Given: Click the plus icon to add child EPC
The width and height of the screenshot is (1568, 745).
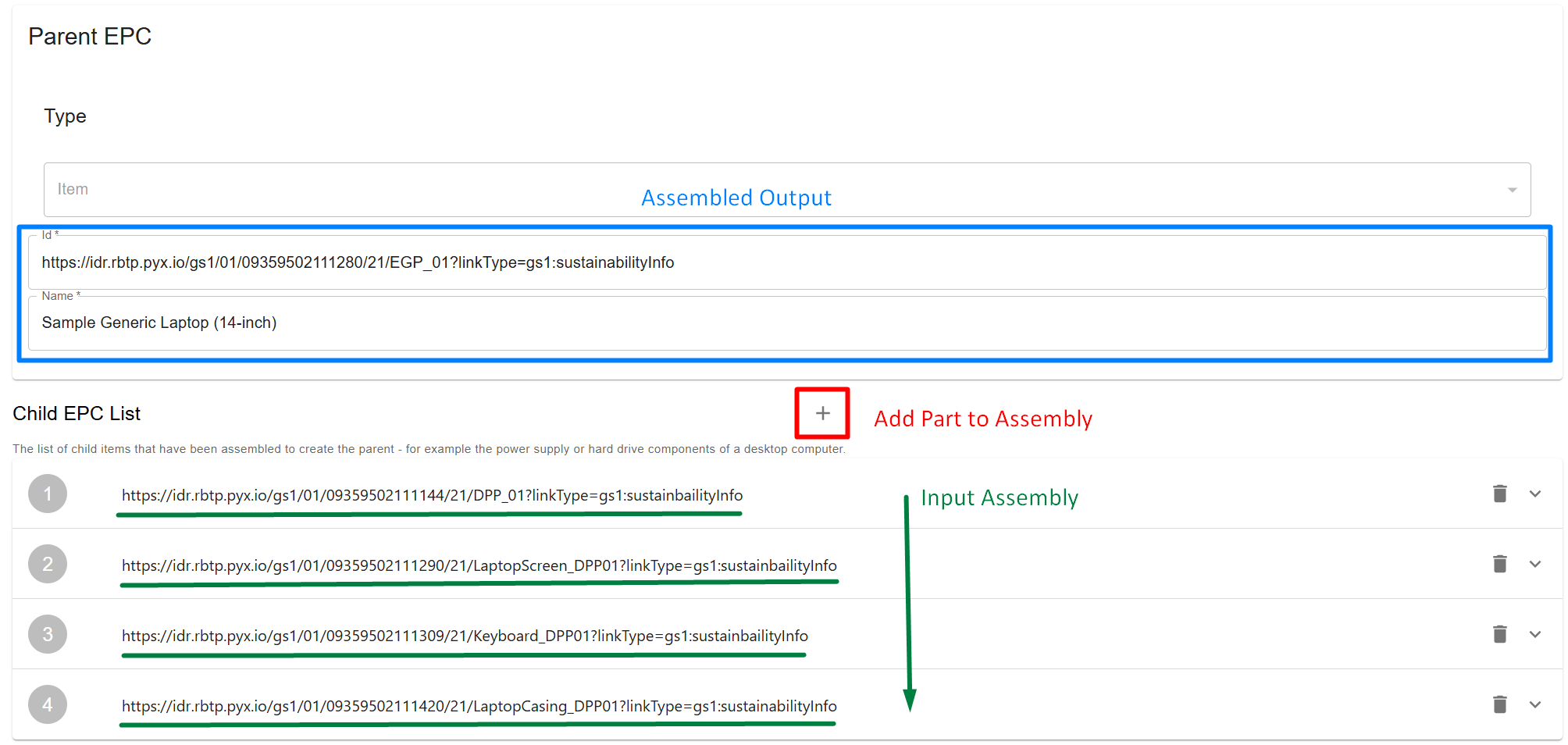Looking at the screenshot, I should pyautogui.click(x=822, y=413).
